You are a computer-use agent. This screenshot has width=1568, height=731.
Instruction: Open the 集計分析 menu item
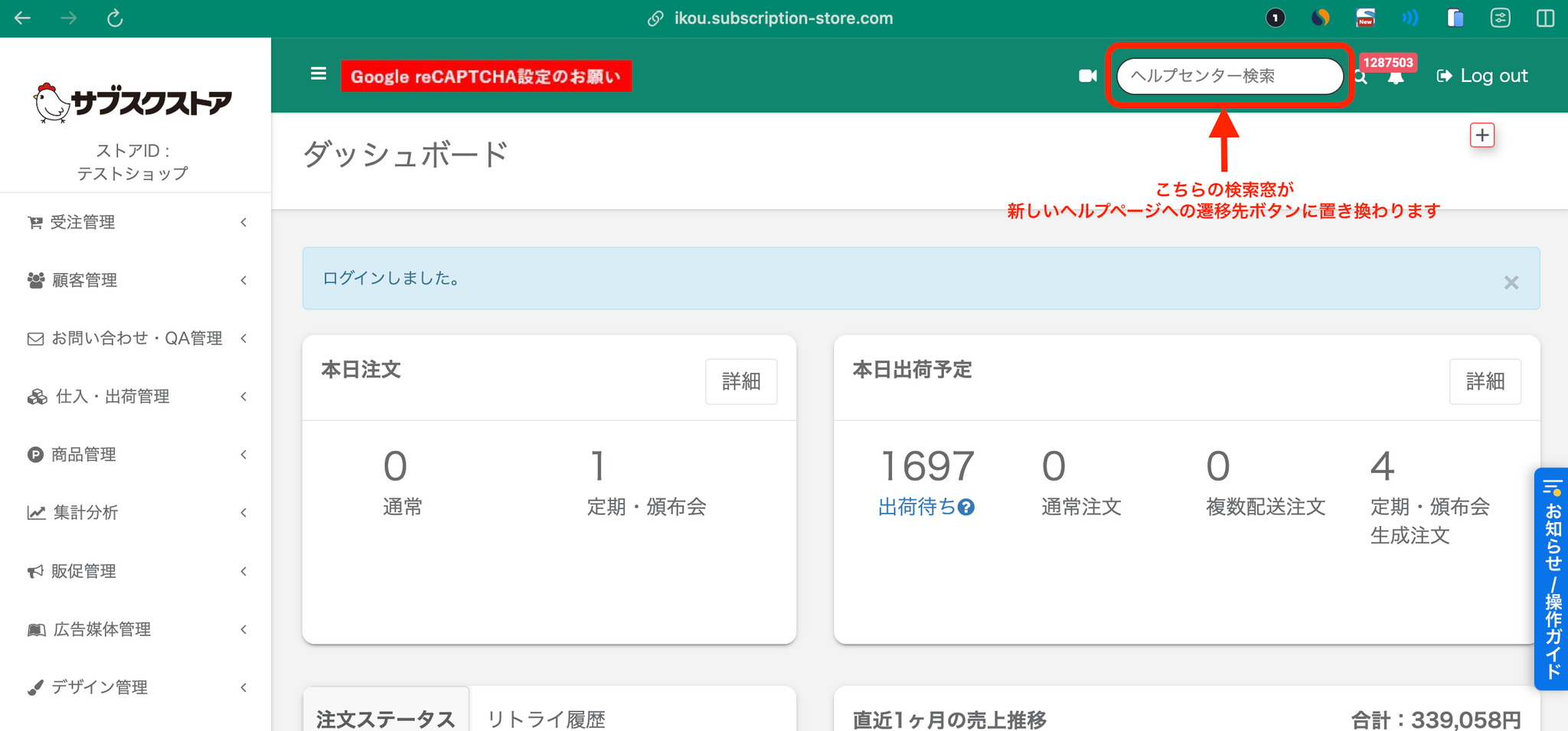pyautogui.click(x=136, y=513)
